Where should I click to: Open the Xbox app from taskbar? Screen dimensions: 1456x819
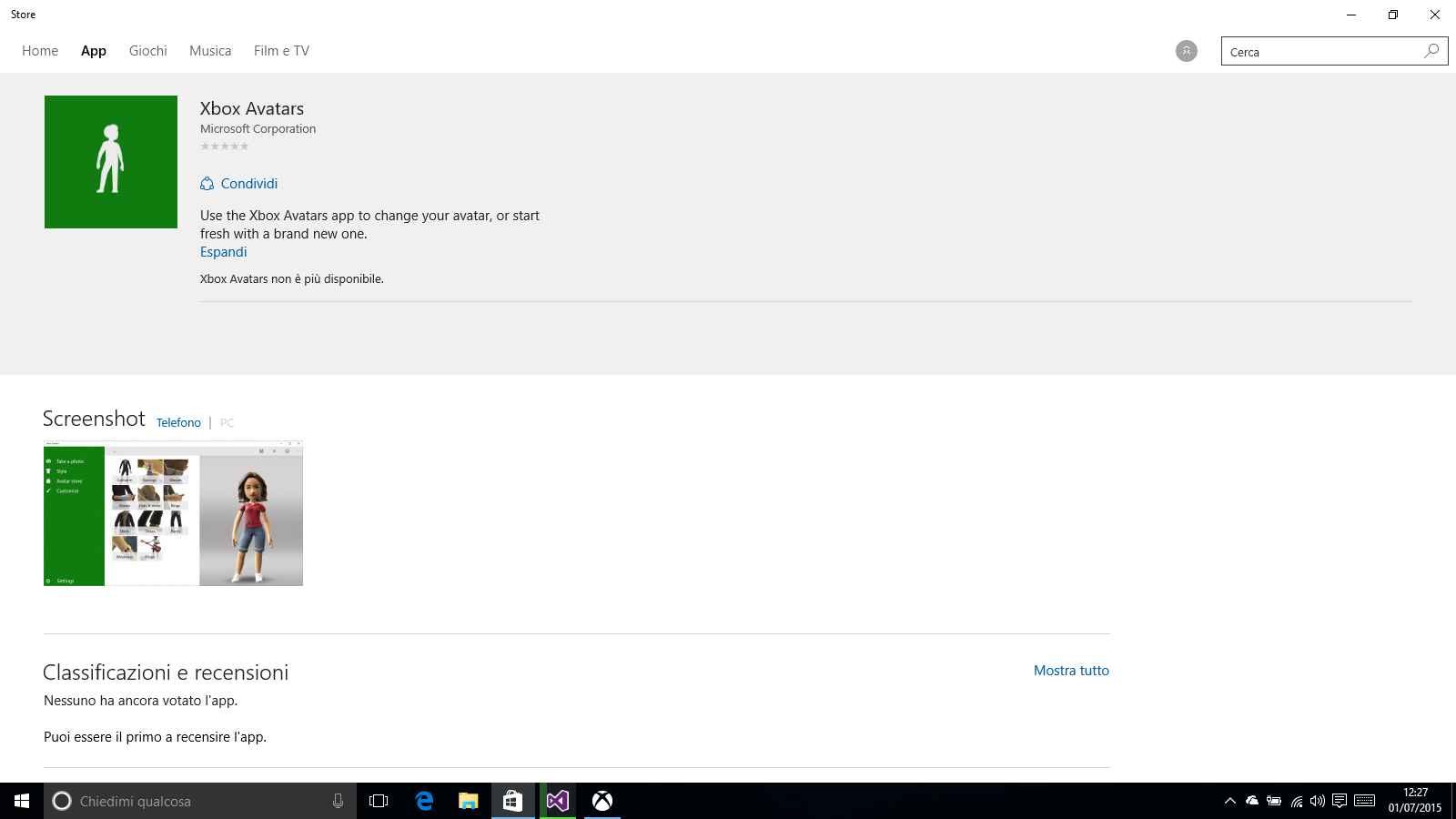[602, 801]
